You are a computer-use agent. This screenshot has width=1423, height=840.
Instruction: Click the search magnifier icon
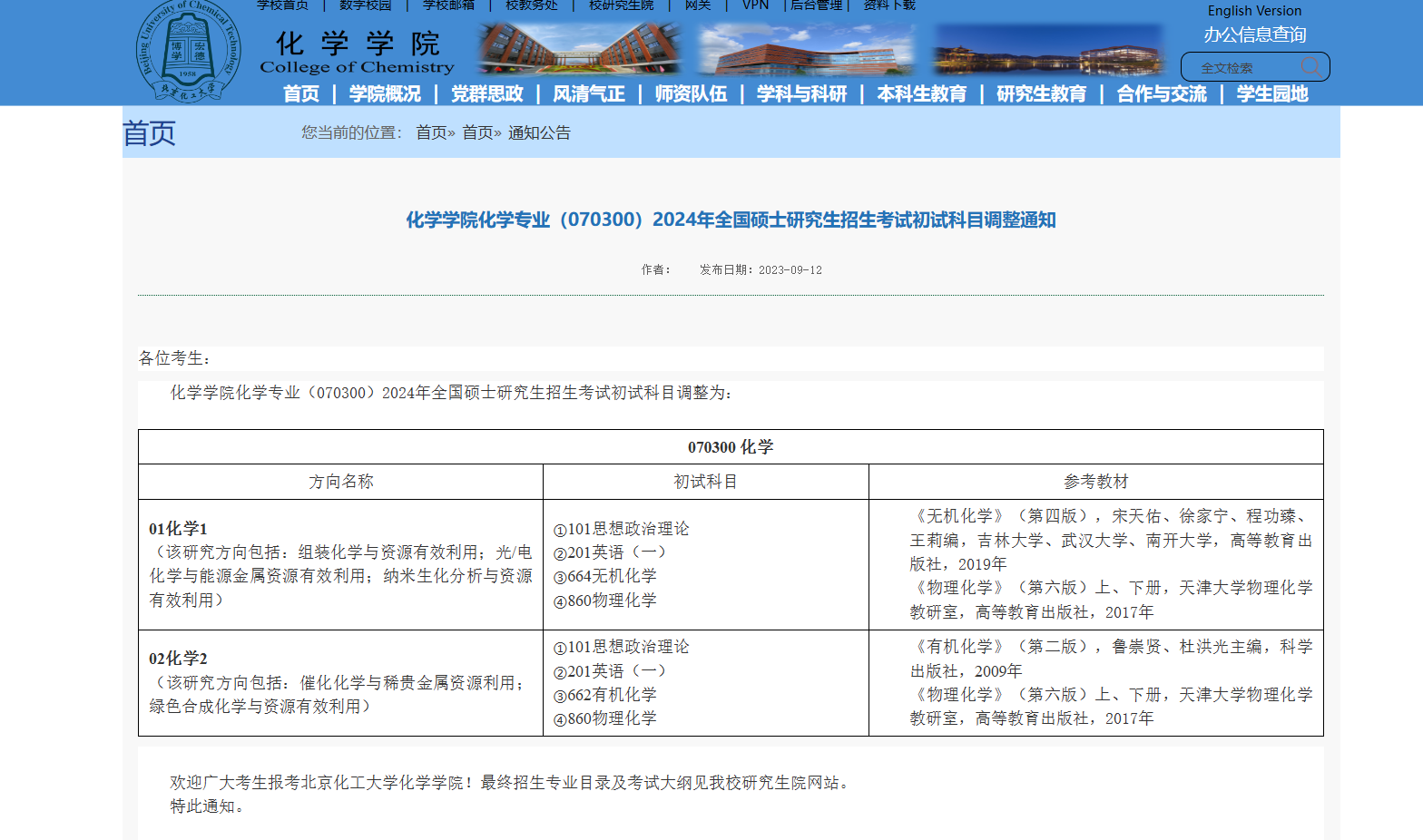click(x=1310, y=66)
